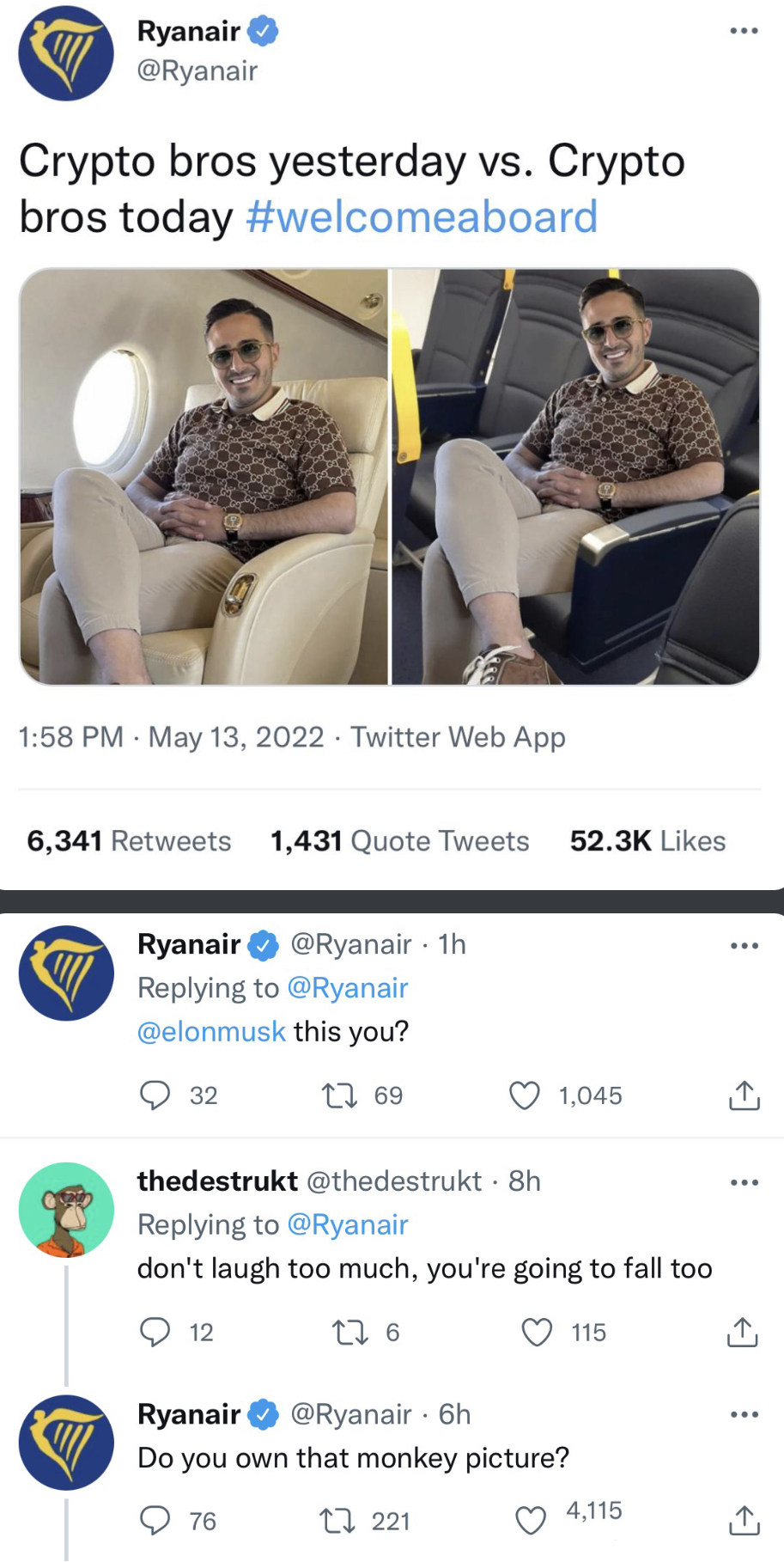
Task: Share the '@elonmusk this you?' reply
Action: pyautogui.click(x=744, y=1095)
